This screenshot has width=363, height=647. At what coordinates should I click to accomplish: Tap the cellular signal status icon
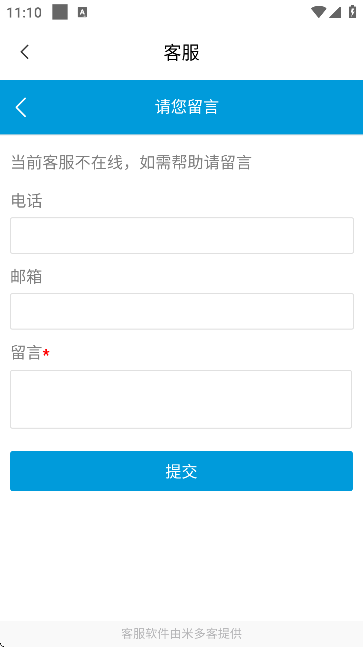pos(335,12)
